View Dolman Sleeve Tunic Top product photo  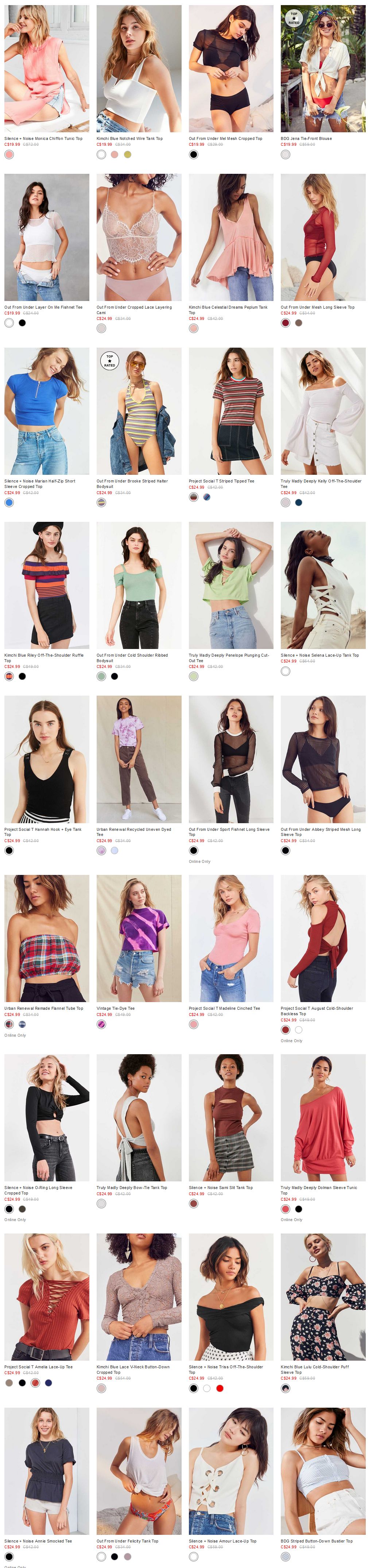click(323, 1118)
